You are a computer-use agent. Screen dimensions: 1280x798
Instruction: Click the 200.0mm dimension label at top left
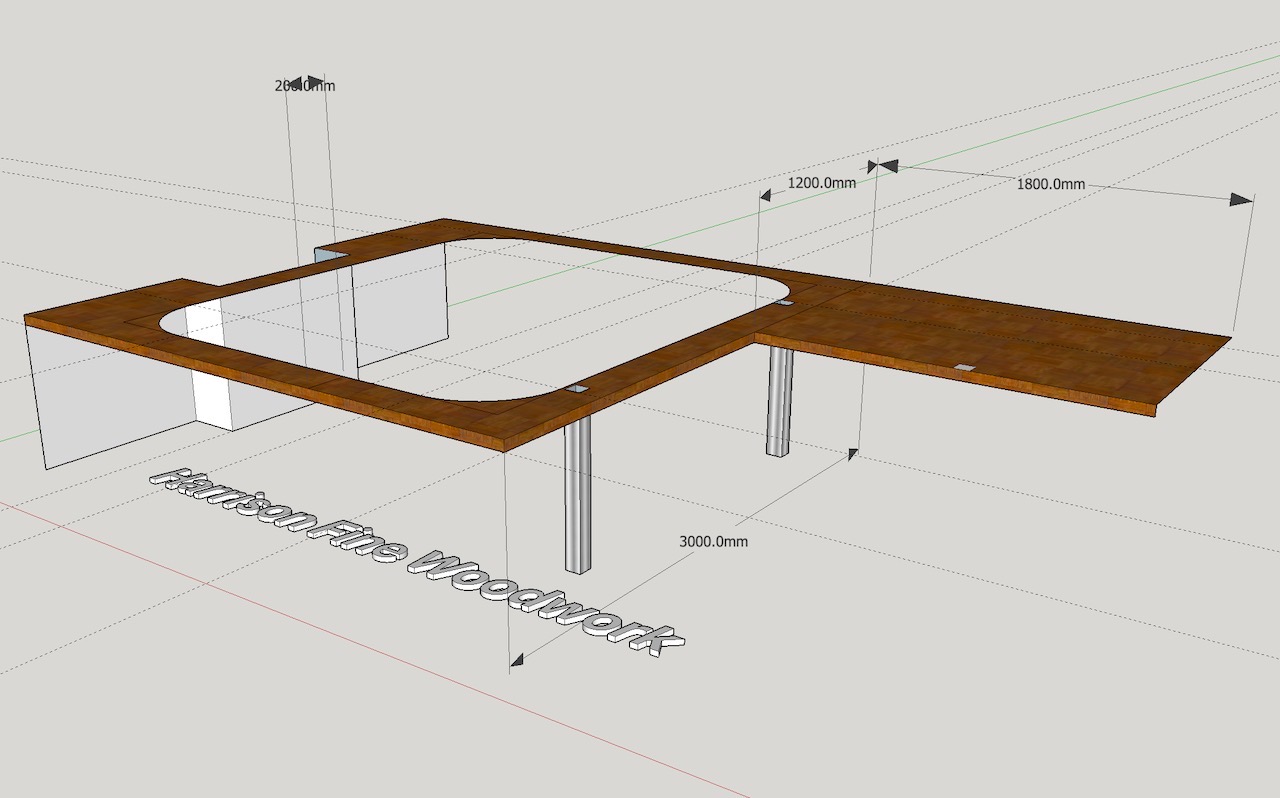tap(304, 86)
